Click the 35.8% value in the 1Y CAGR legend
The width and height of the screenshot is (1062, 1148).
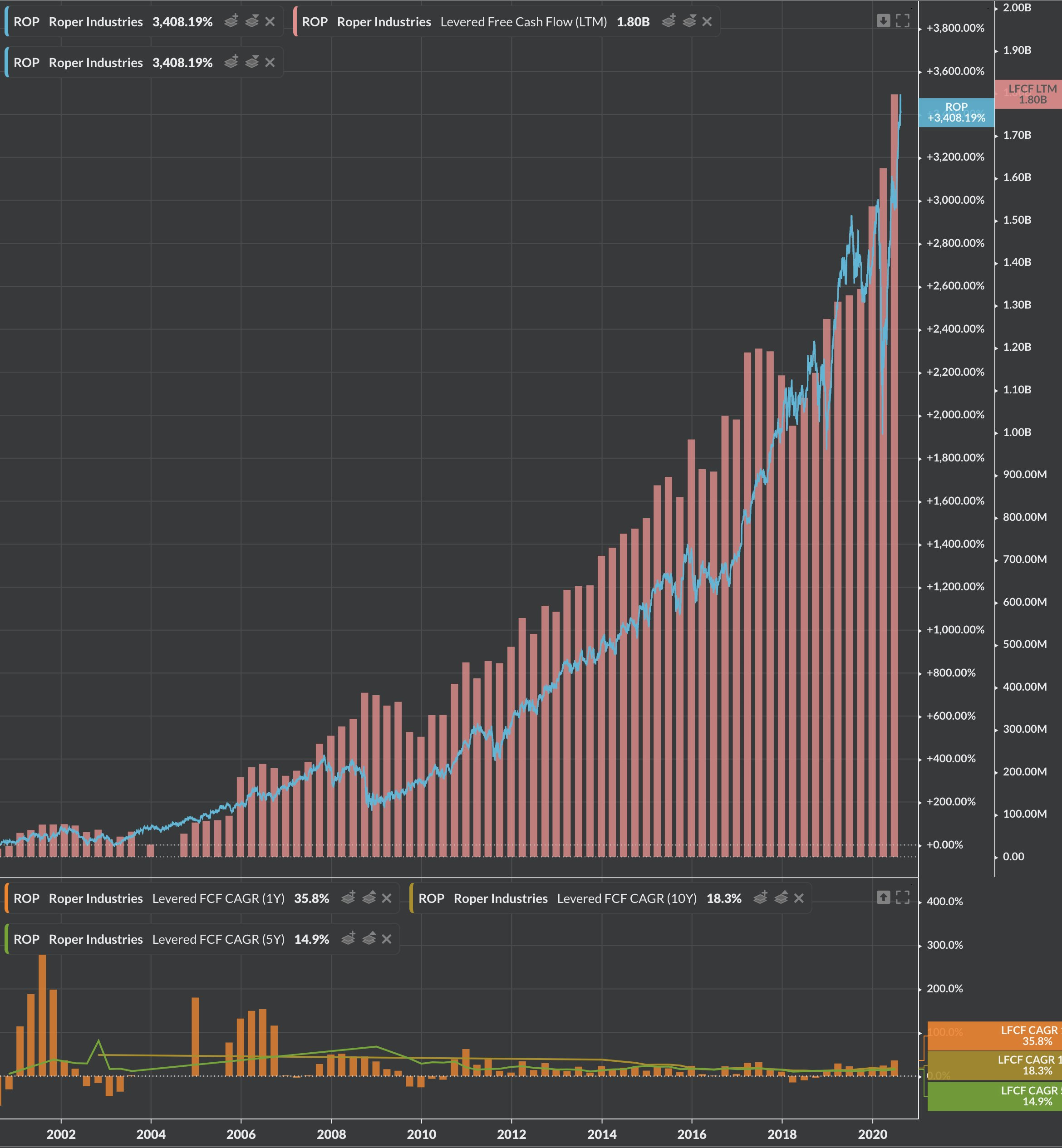(x=311, y=898)
